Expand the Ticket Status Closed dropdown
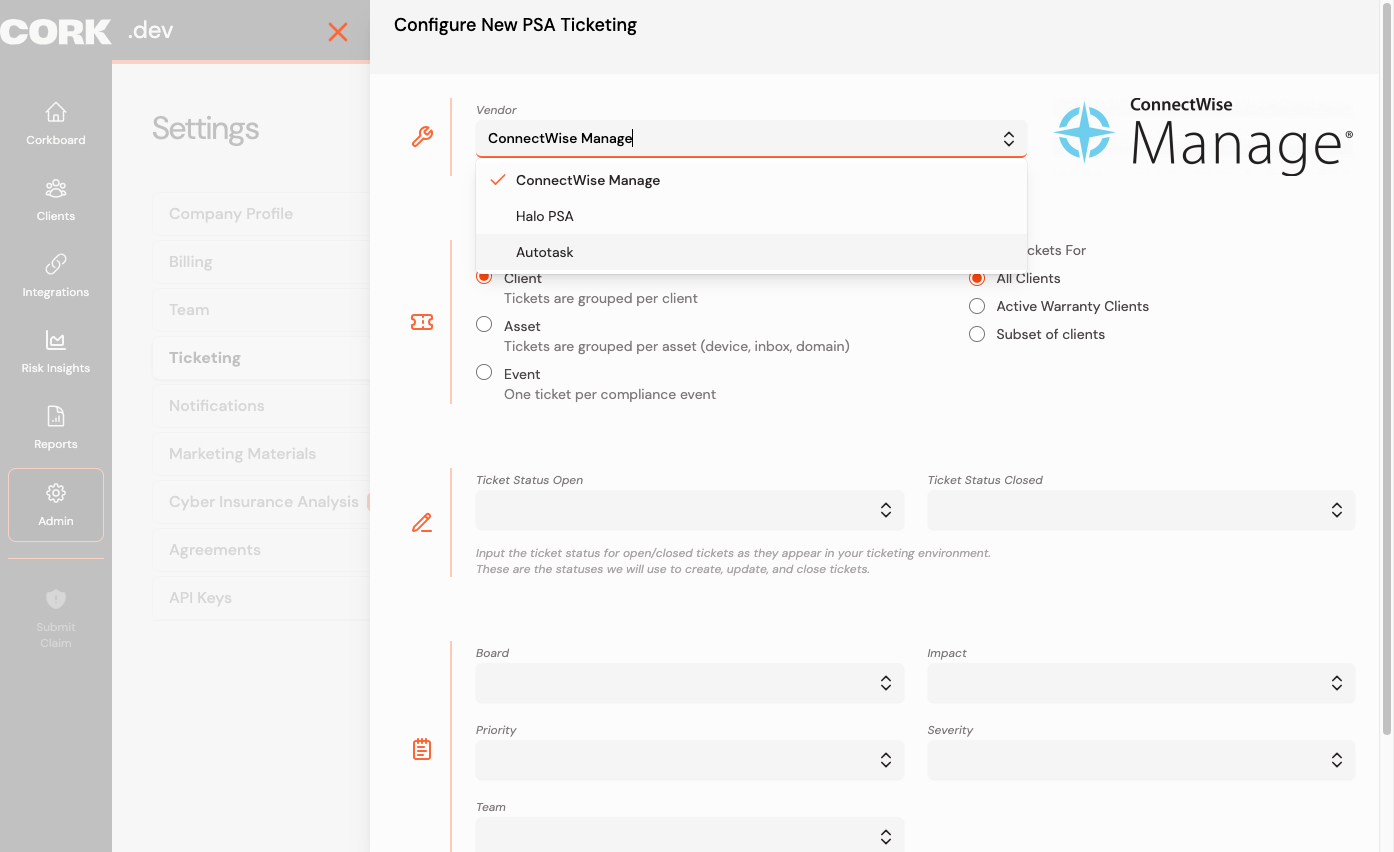 coord(1141,510)
